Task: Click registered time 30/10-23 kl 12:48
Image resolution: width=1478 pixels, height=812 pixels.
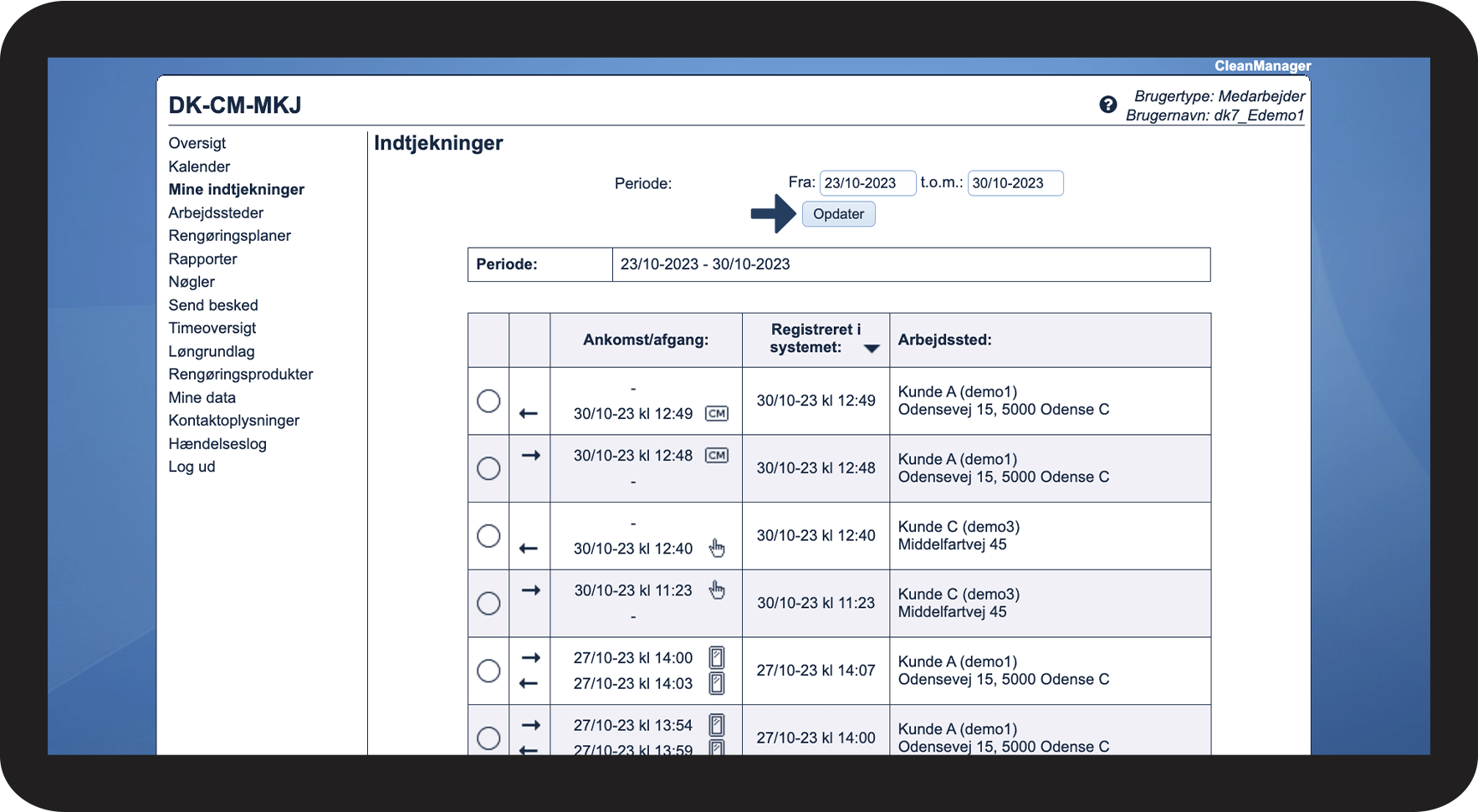Action: pos(816,468)
